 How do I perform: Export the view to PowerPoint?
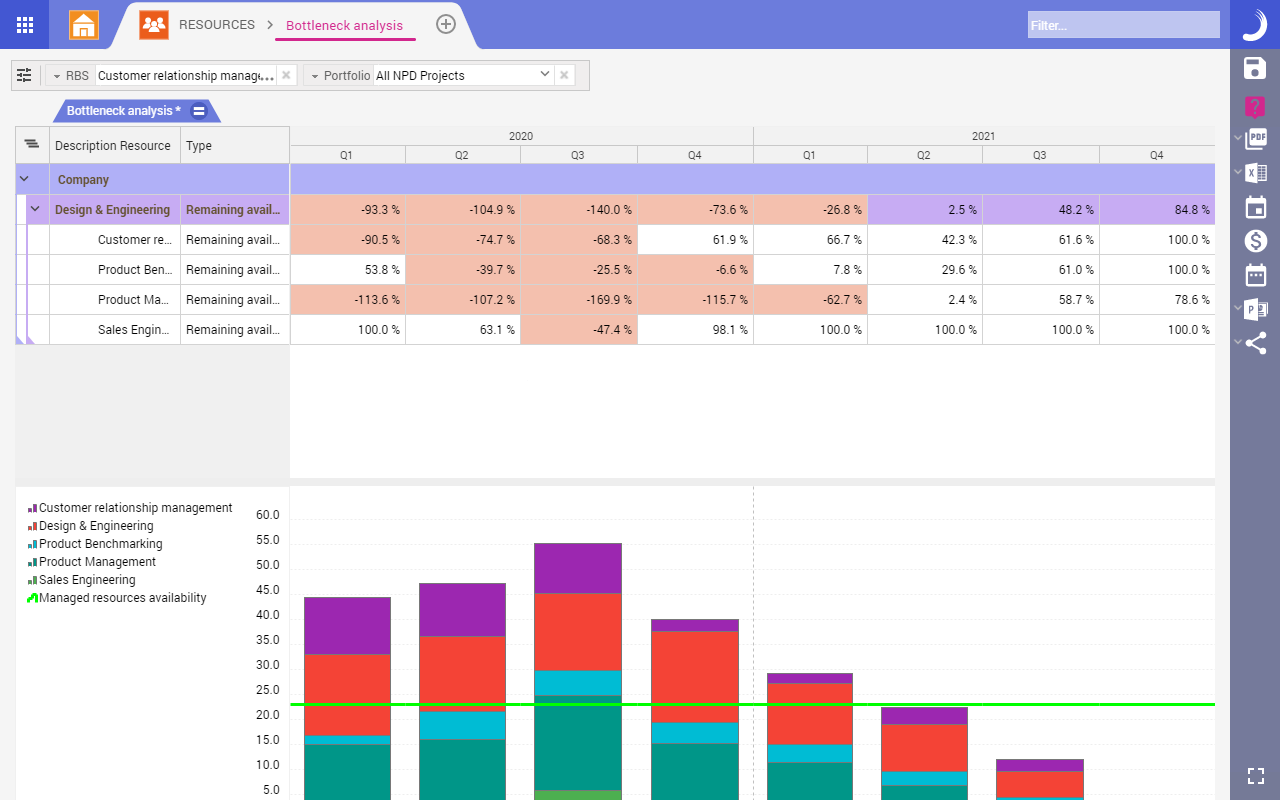(1258, 309)
